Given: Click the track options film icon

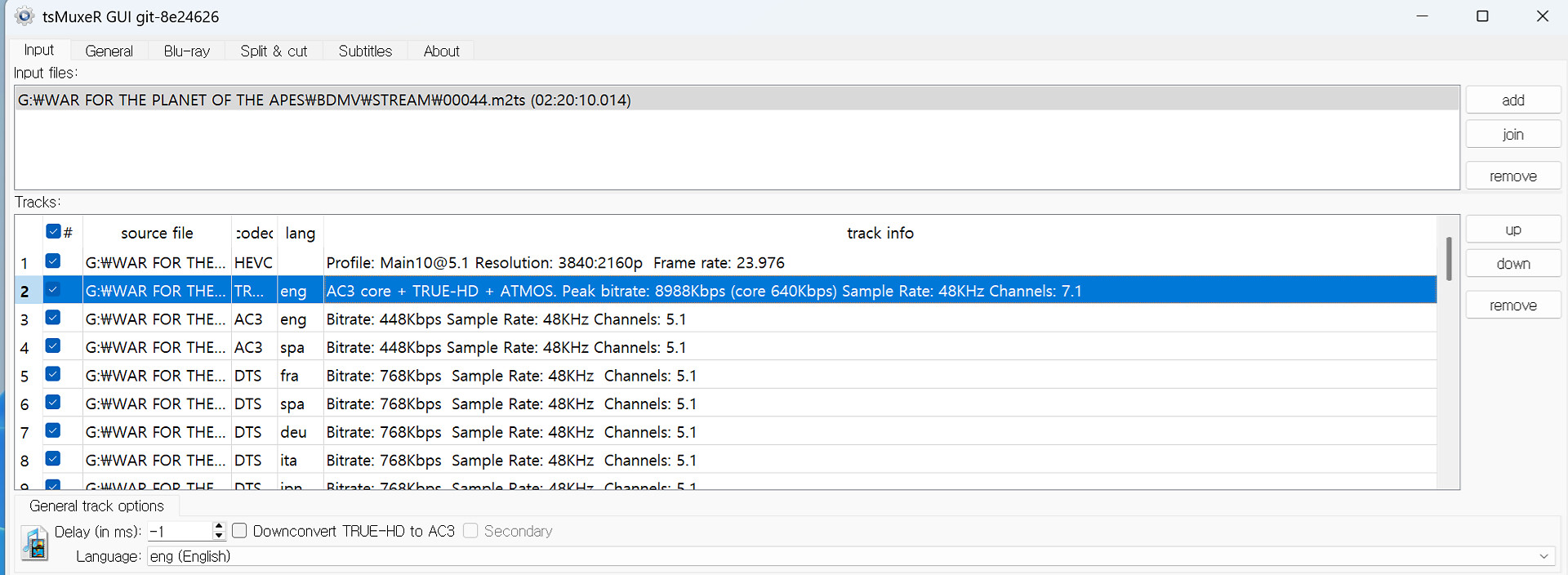Looking at the screenshot, I should pos(34,544).
